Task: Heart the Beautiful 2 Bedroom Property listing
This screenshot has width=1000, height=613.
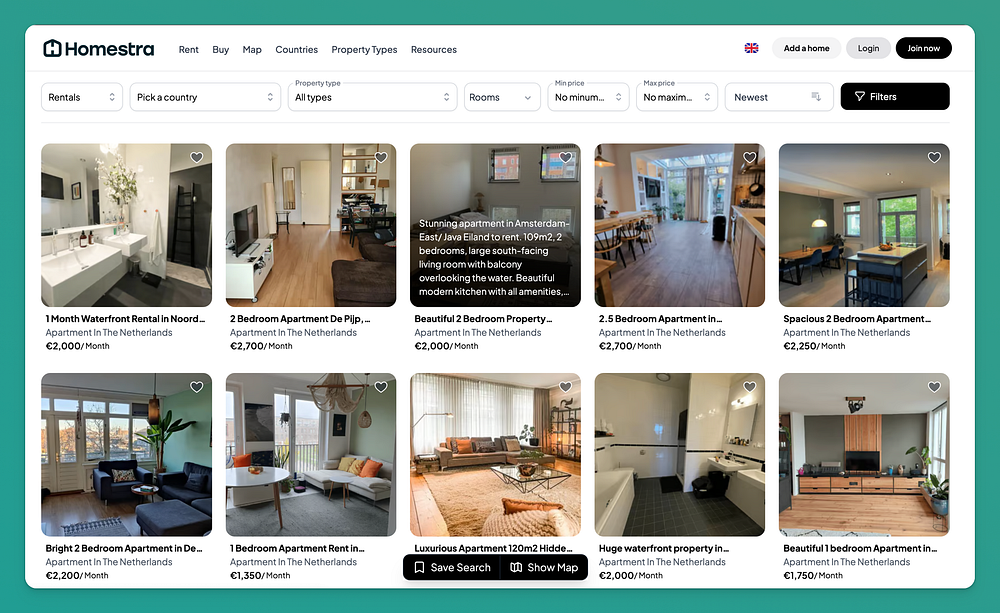Action: pos(565,158)
